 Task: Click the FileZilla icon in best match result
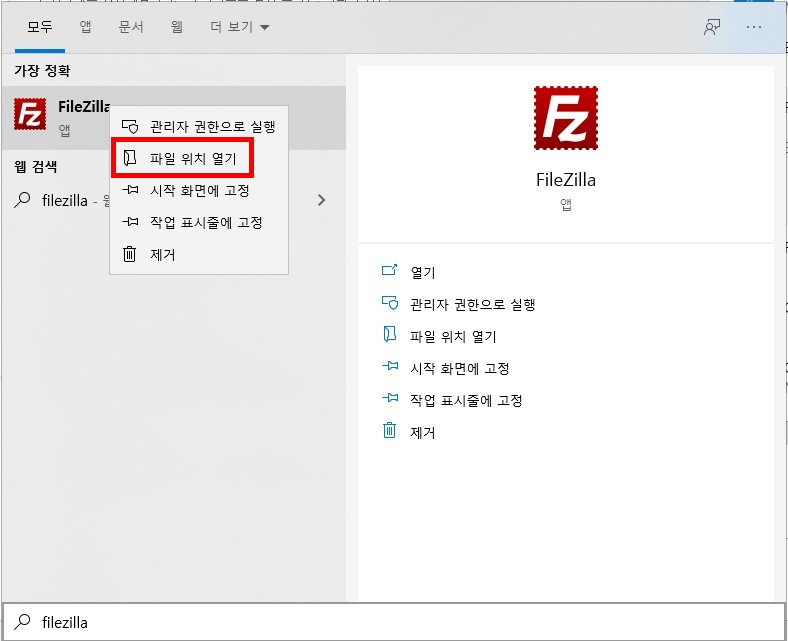coord(30,114)
